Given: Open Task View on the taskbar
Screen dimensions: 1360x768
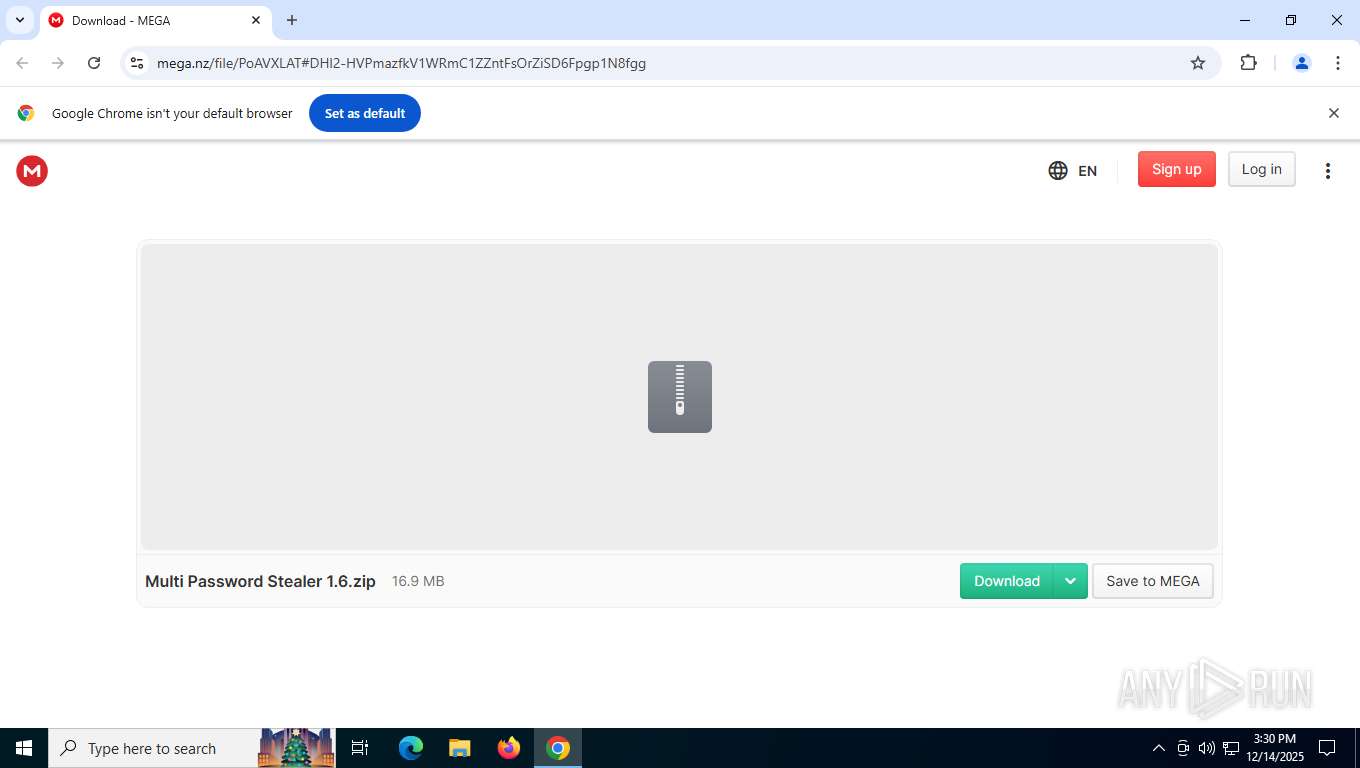Looking at the screenshot, I should tap(360, 748).
